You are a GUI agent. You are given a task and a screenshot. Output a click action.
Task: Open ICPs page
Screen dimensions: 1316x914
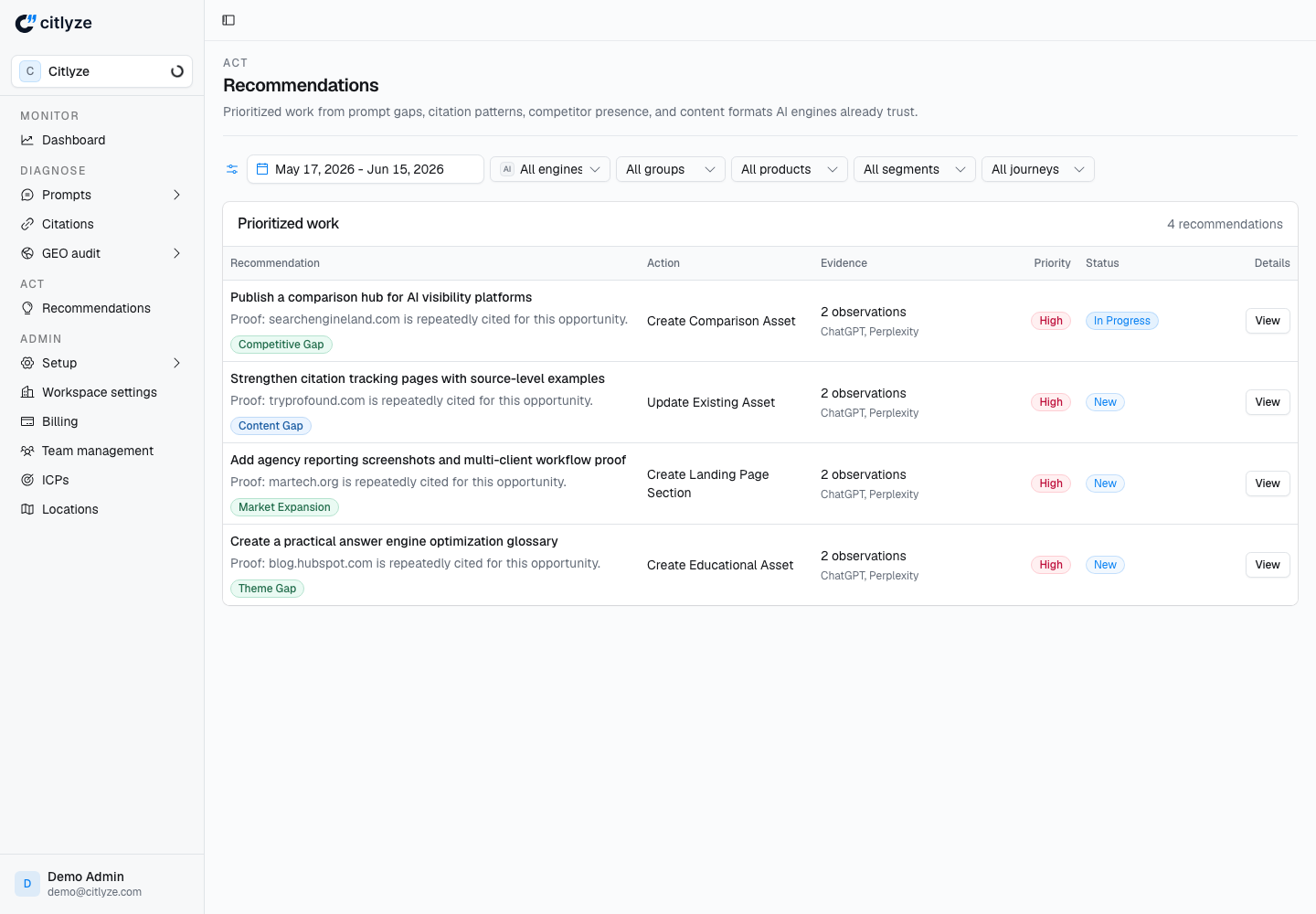click(x=101, y=480)
